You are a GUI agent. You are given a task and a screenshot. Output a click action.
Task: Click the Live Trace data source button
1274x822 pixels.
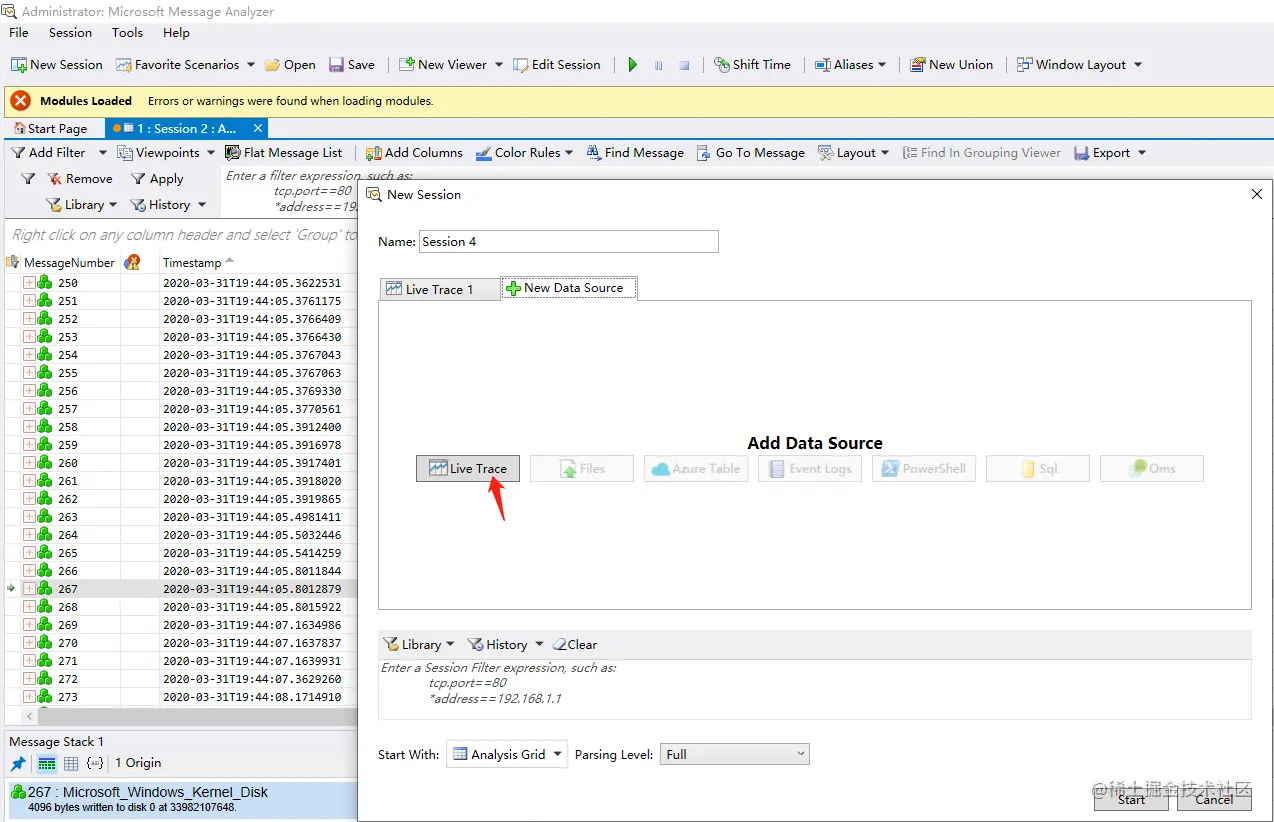(x=468, y=468)
